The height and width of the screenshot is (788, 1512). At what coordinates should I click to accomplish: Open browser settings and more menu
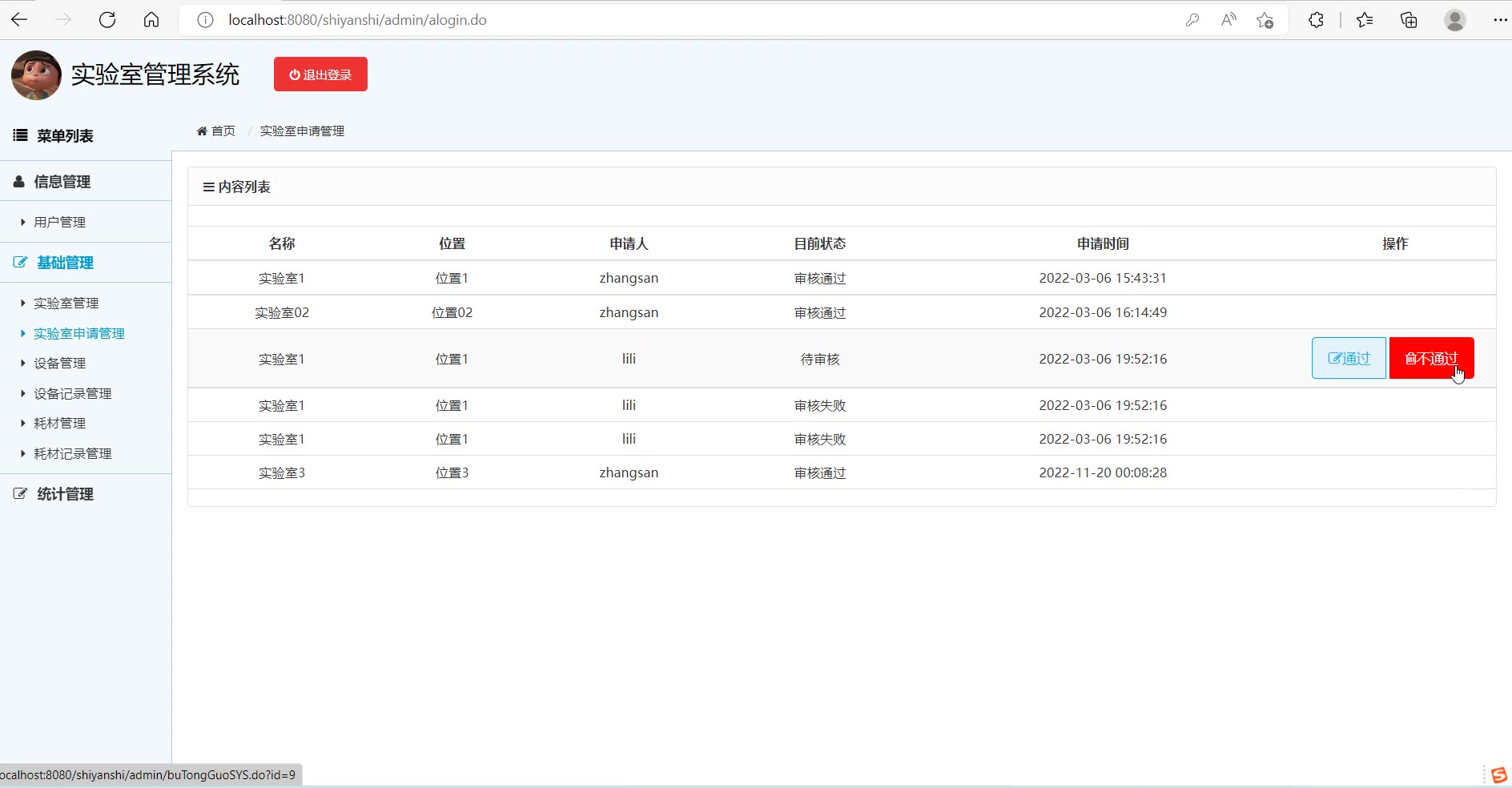(1500, 20)
